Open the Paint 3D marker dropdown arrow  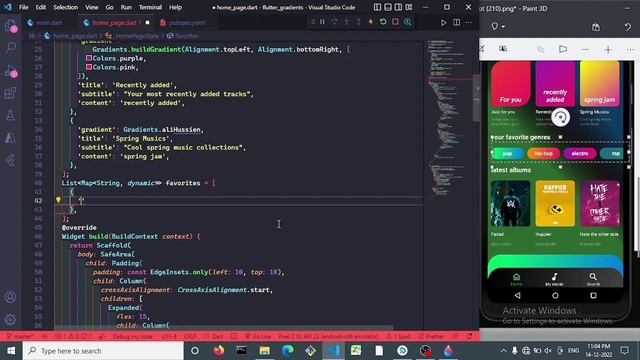[x=503, y=27]
